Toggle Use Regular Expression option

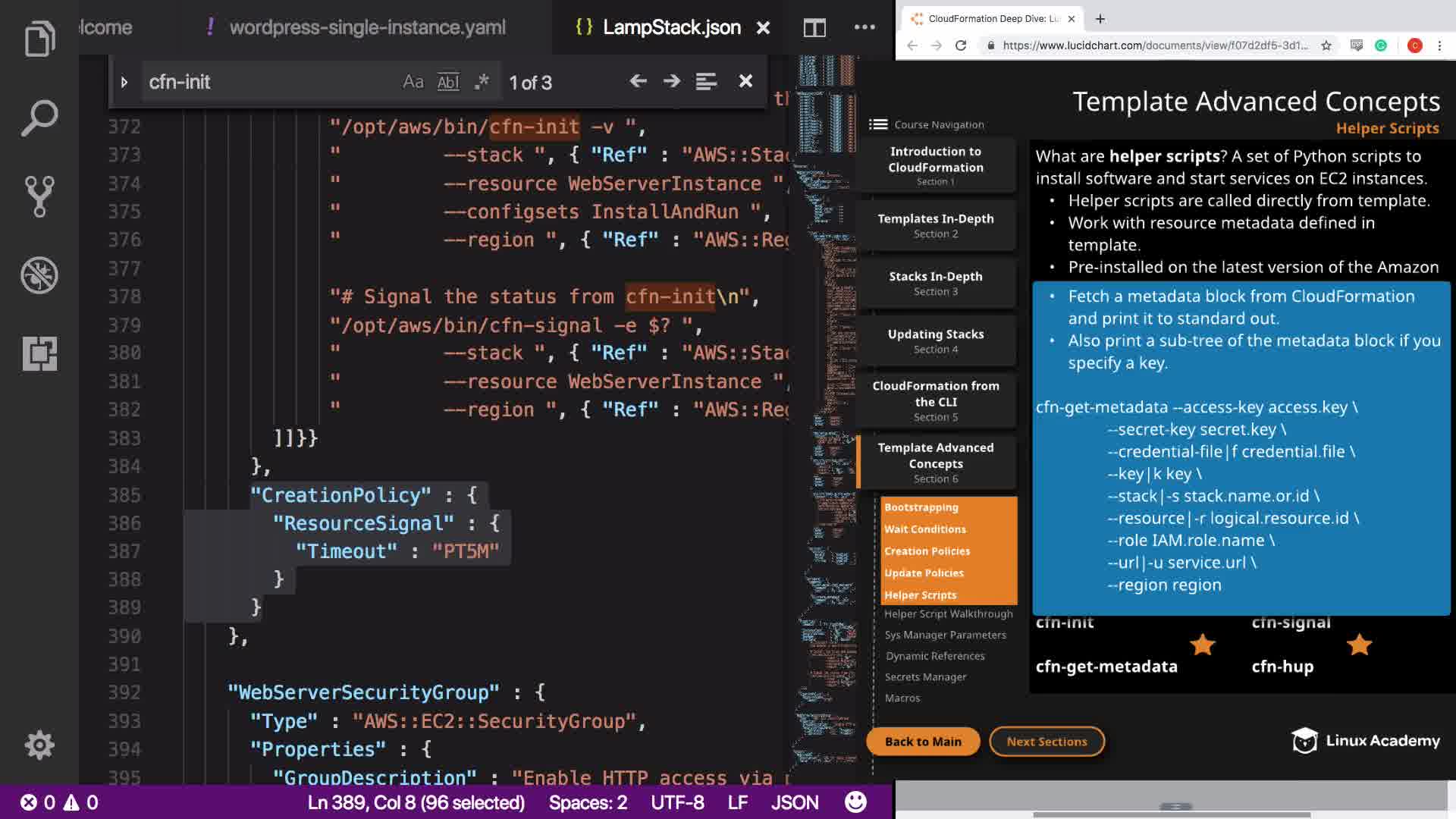click(481, 82)
